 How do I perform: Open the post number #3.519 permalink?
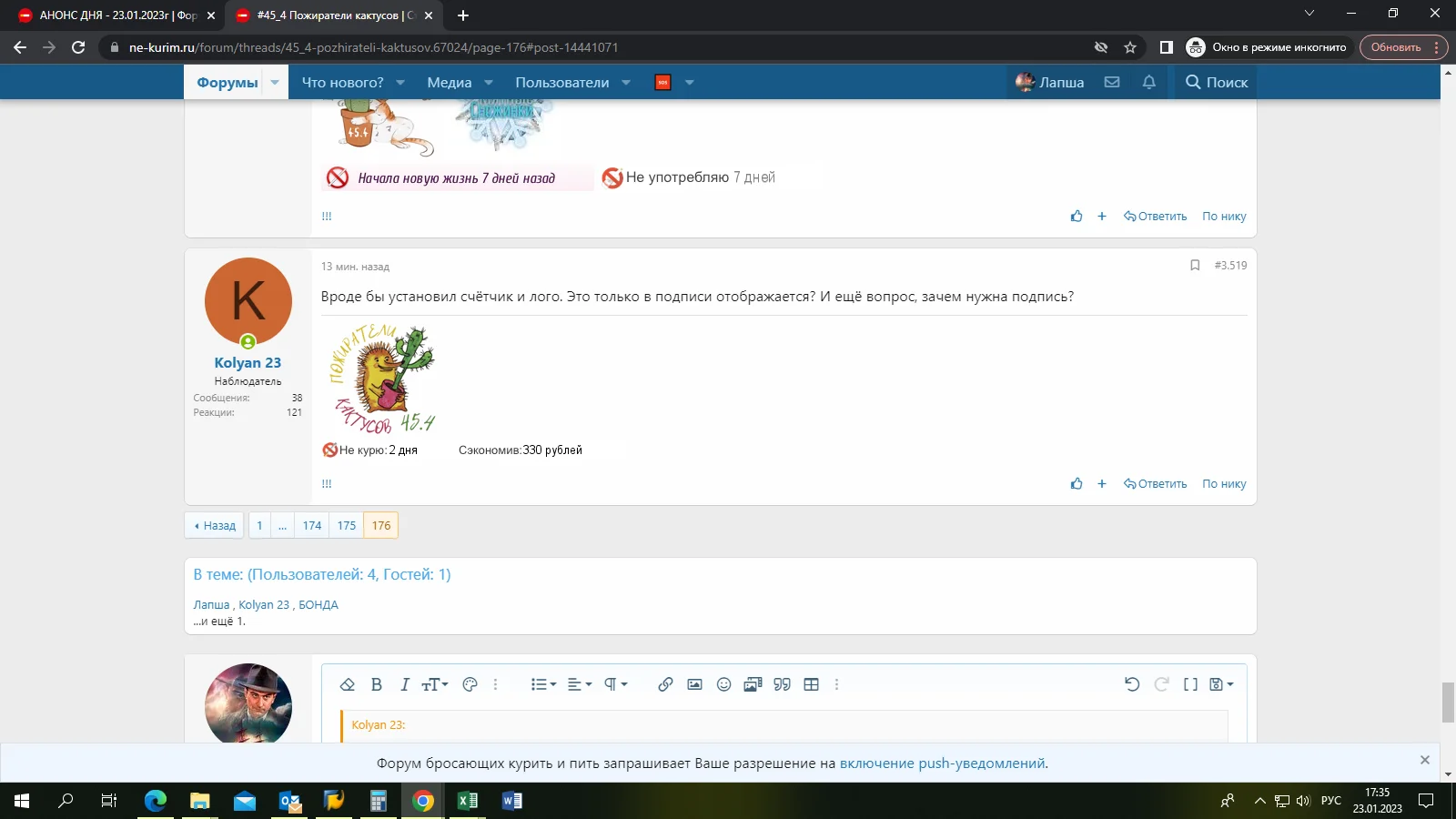[x=1230, y=265]
